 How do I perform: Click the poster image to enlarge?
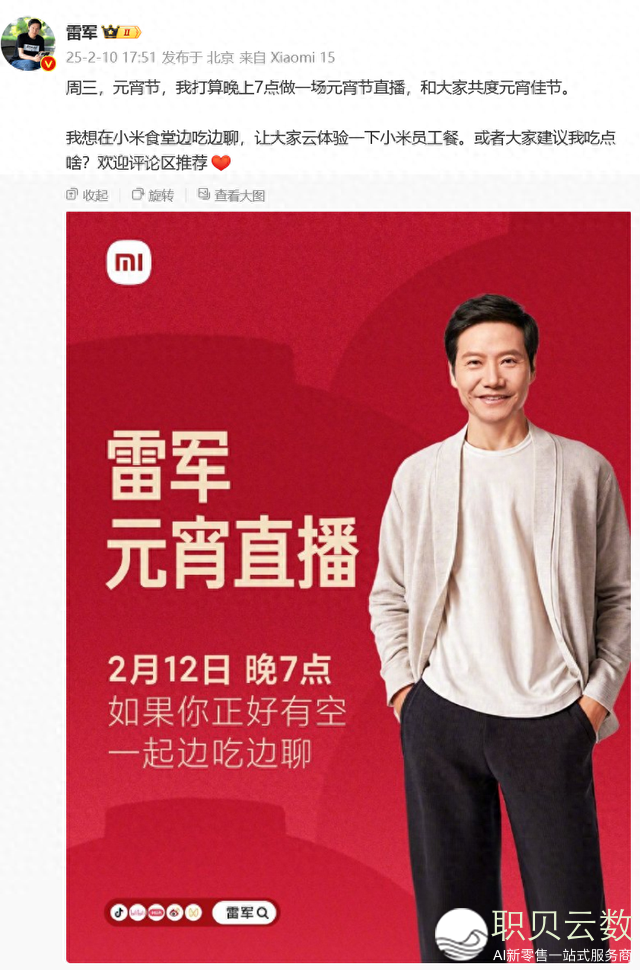click(348, 587)
